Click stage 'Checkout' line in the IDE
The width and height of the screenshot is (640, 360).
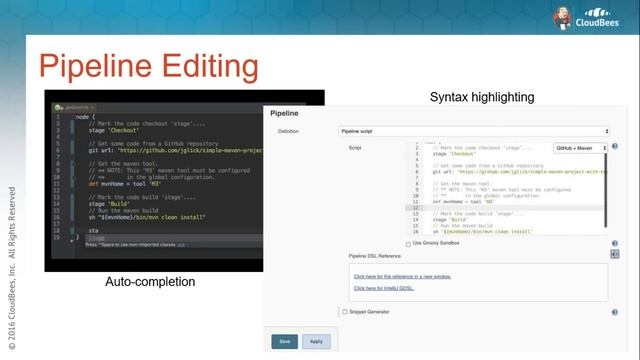coord(113,130)
